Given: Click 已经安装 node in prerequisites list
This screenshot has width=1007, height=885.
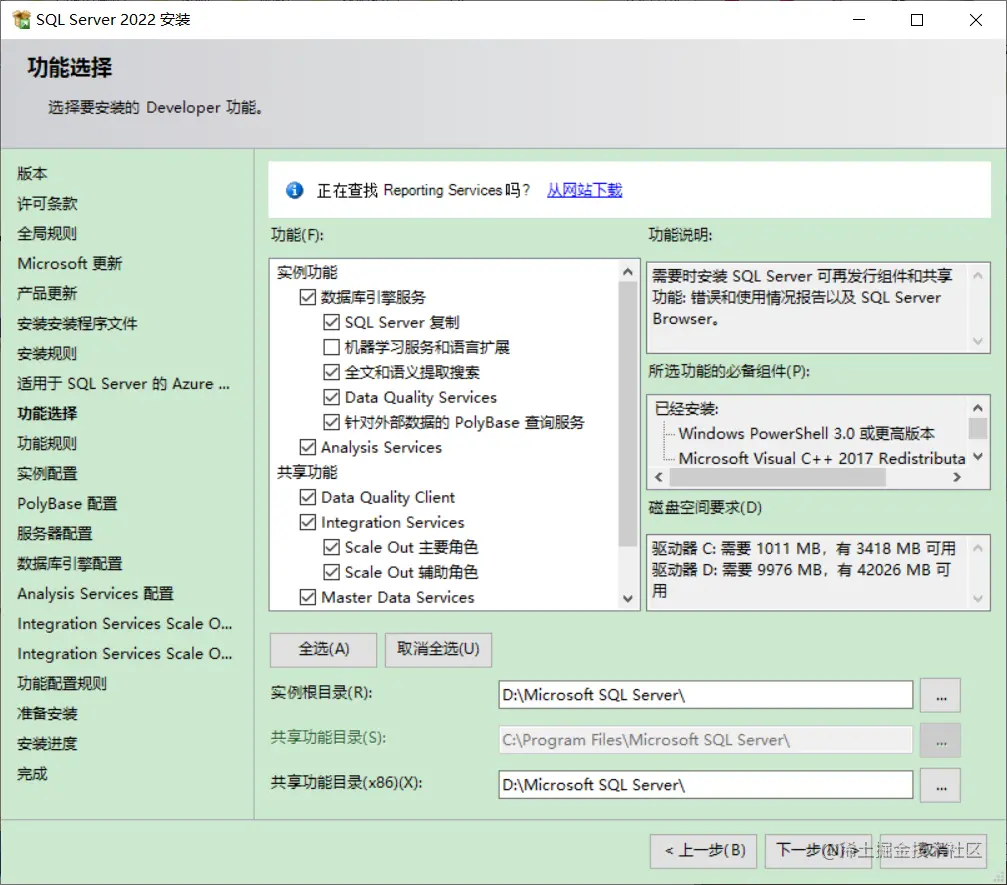Looking at the screenshot, I should coord(686,409).
